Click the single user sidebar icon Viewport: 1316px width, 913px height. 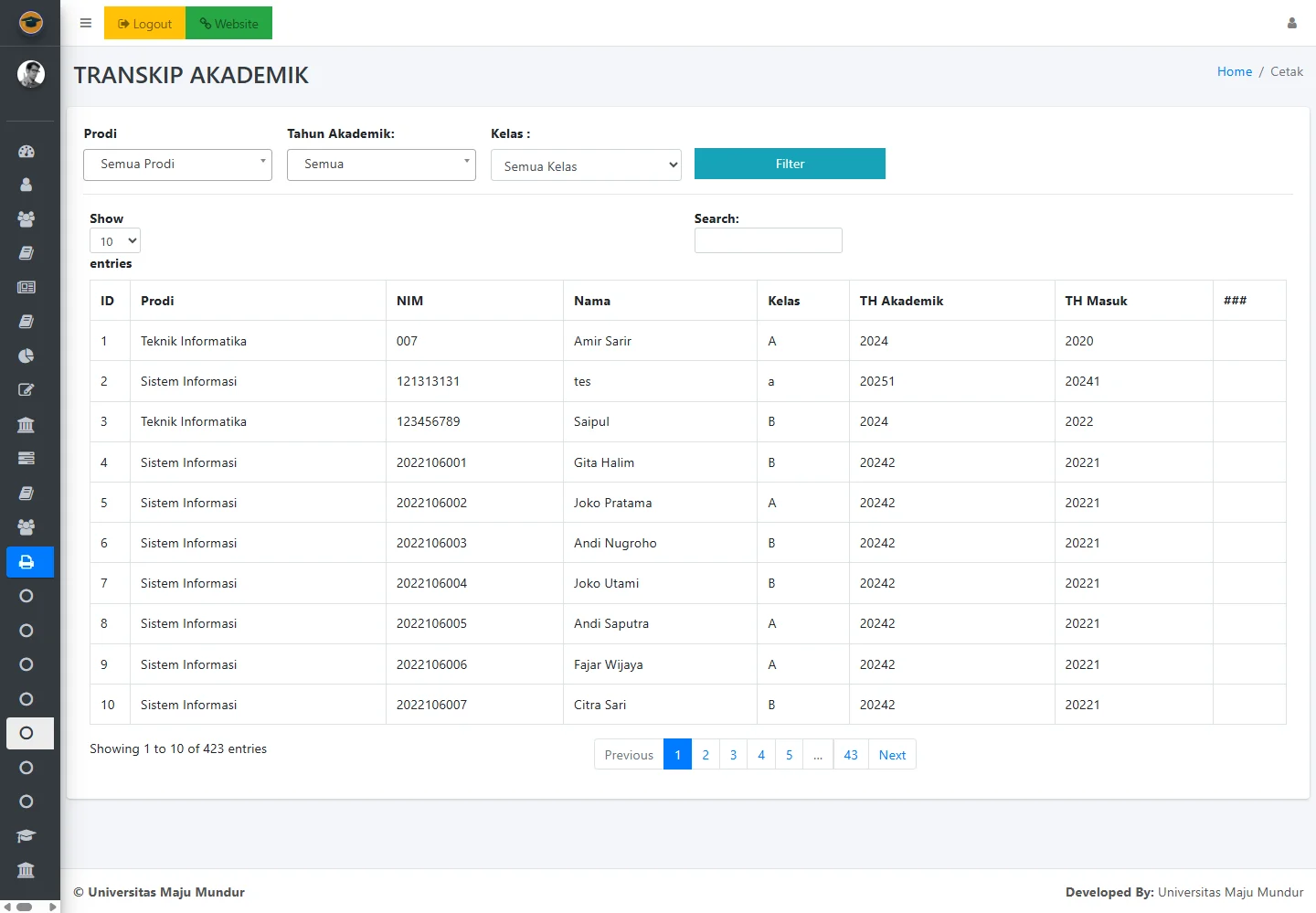pos(27,185)
